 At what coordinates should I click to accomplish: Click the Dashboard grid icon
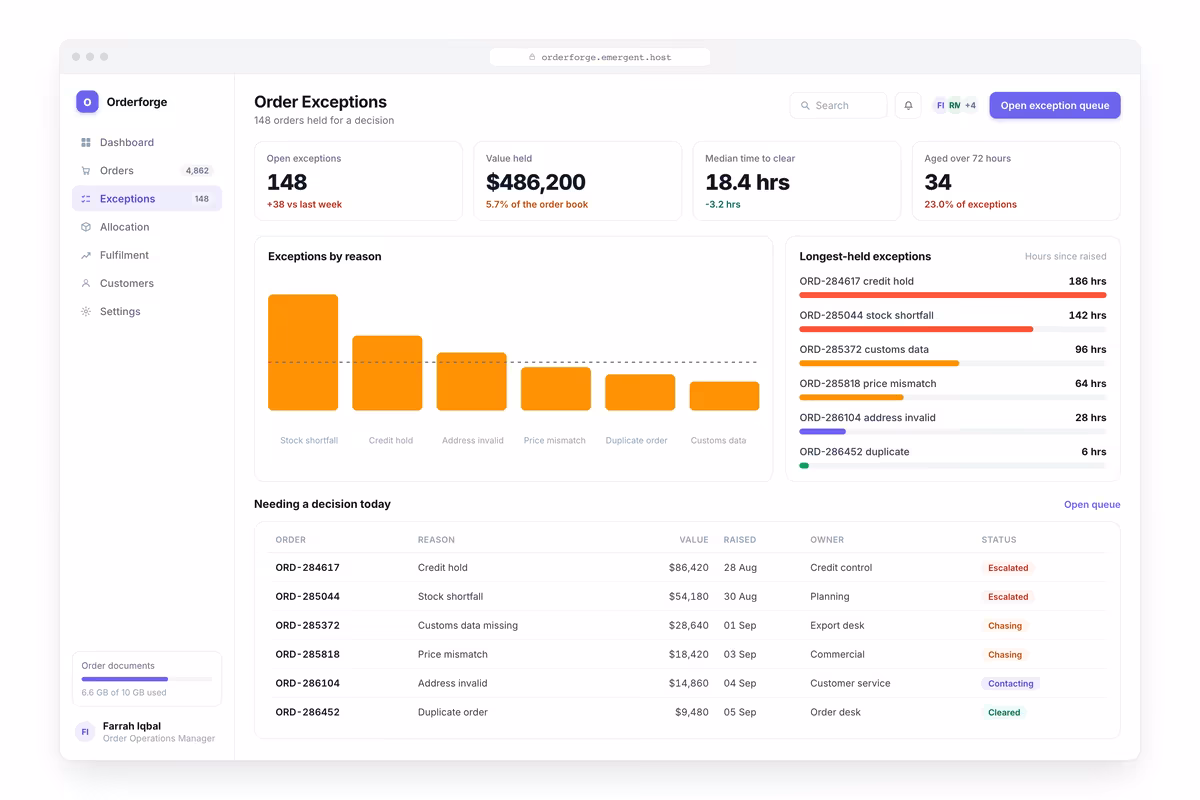coord(86,143)
